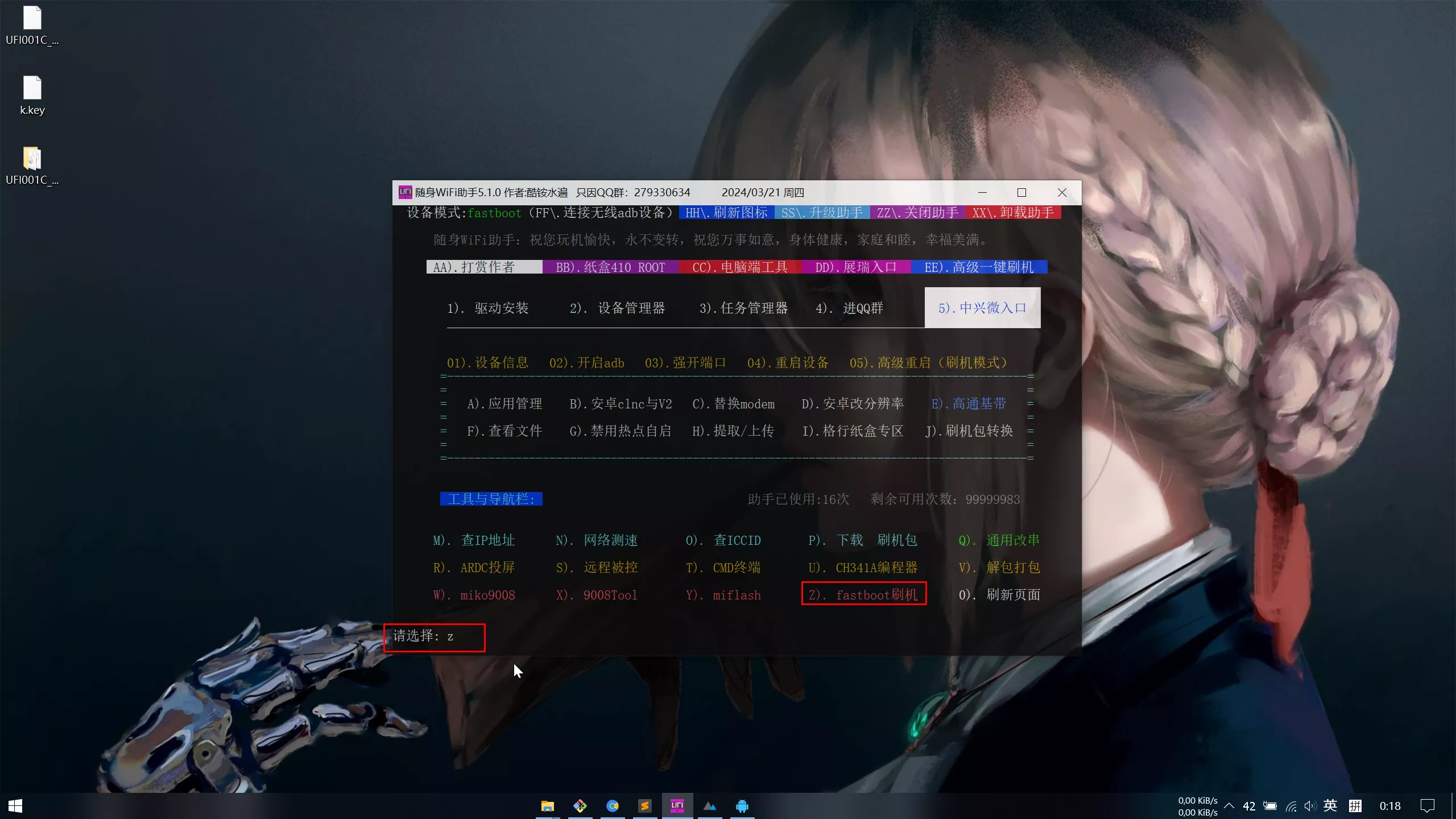
Task: Select the CC).电脑端工具 tab
Action: (x=740, y=267)
